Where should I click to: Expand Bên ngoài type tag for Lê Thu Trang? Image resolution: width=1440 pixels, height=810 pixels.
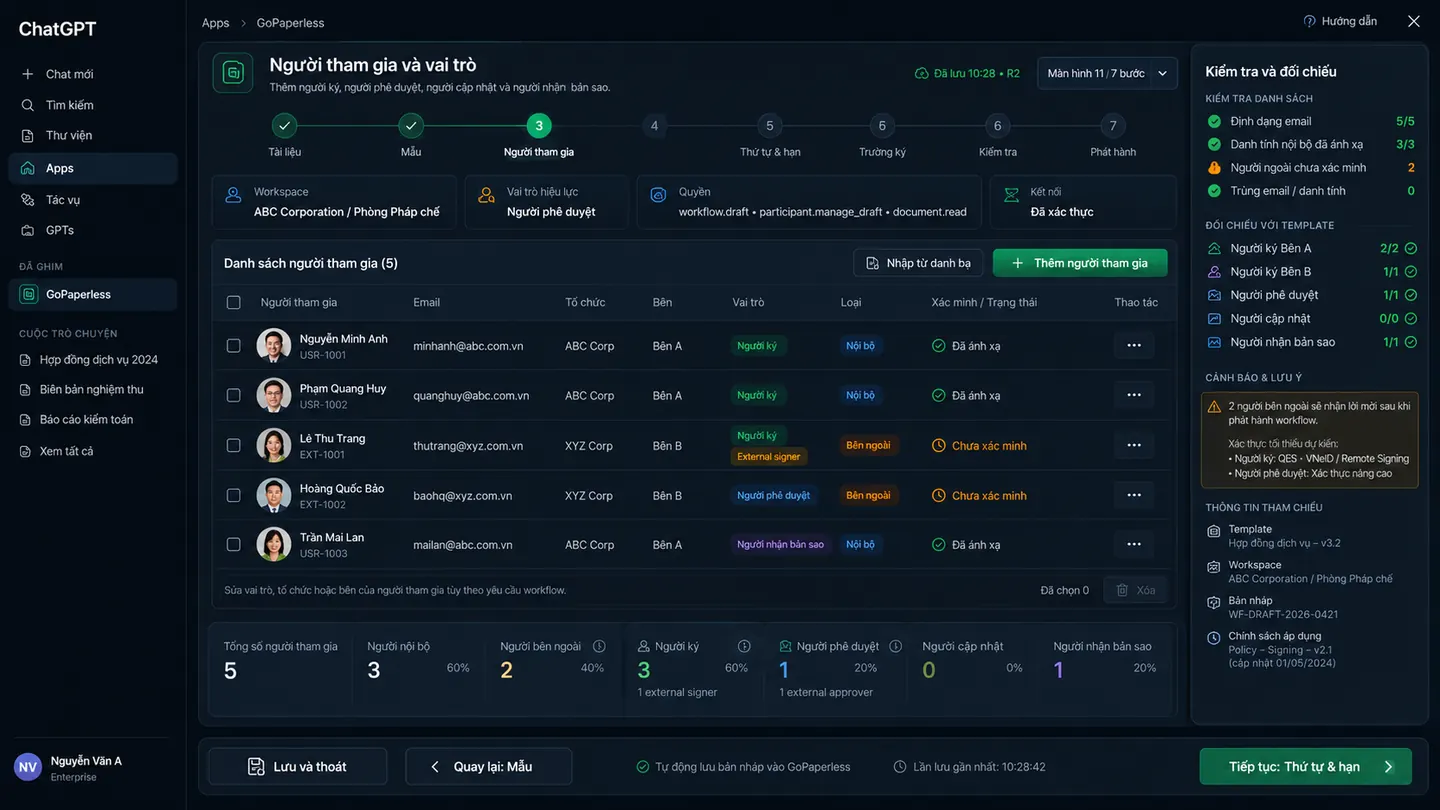(868, 445)
